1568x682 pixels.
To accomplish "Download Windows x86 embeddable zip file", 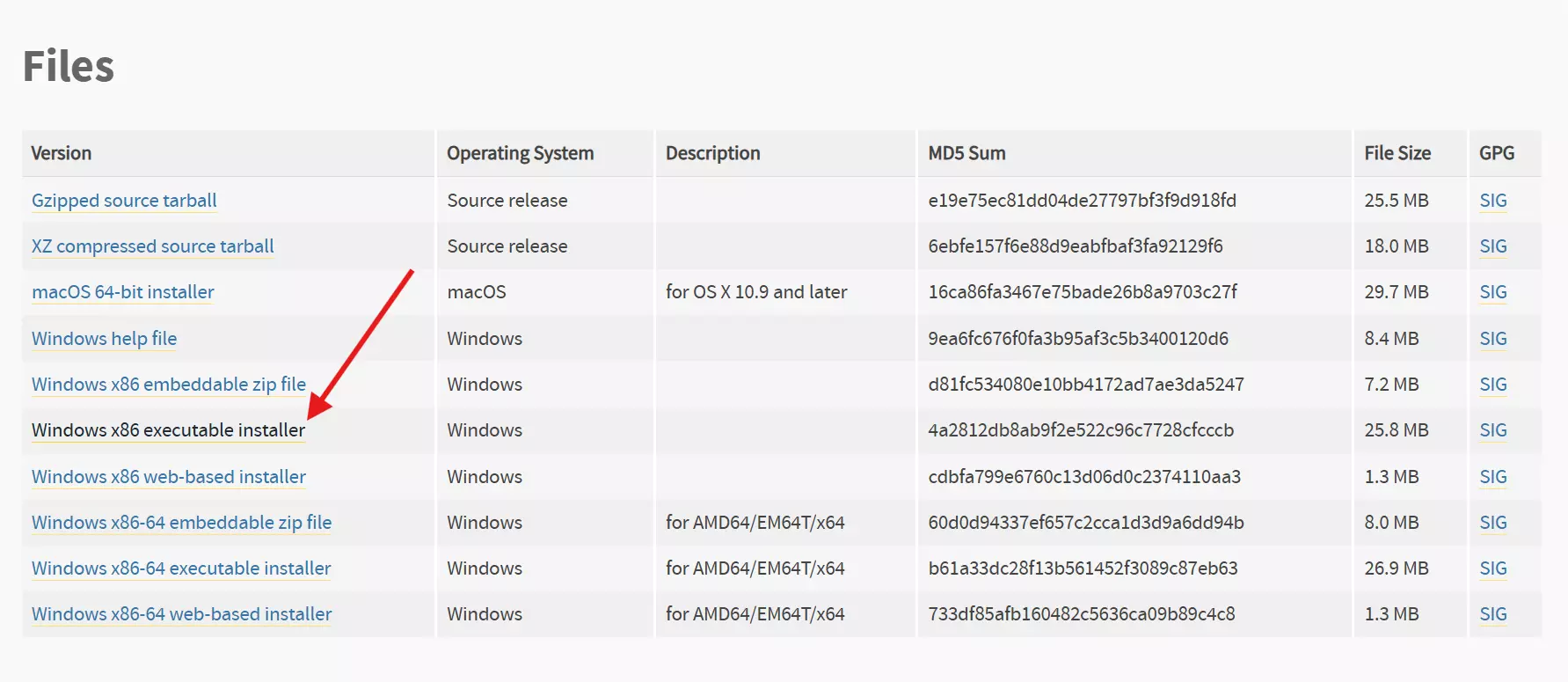I will (x=168, y=385).
